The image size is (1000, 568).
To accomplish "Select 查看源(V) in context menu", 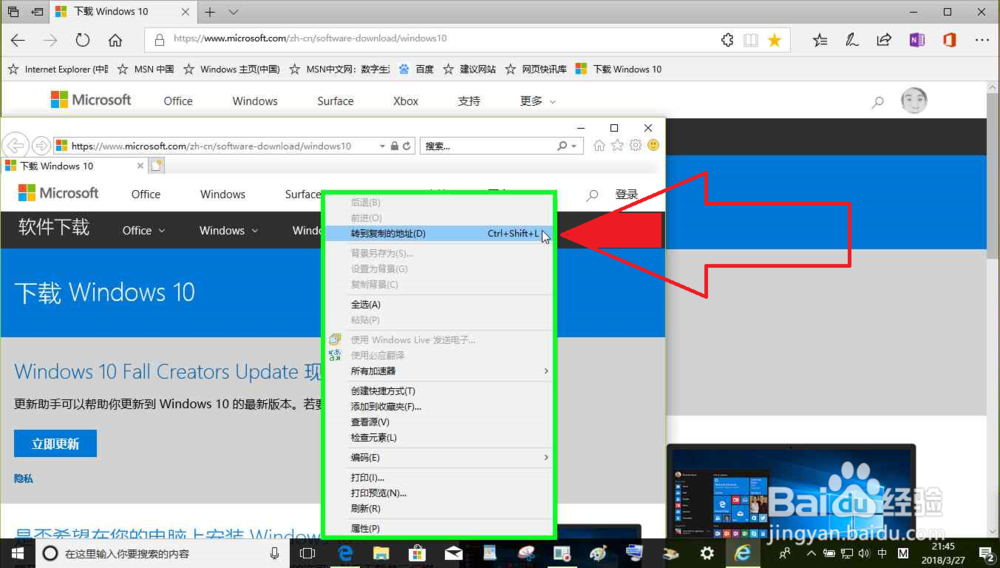I will pyautogui.click(x=439, y=422).
